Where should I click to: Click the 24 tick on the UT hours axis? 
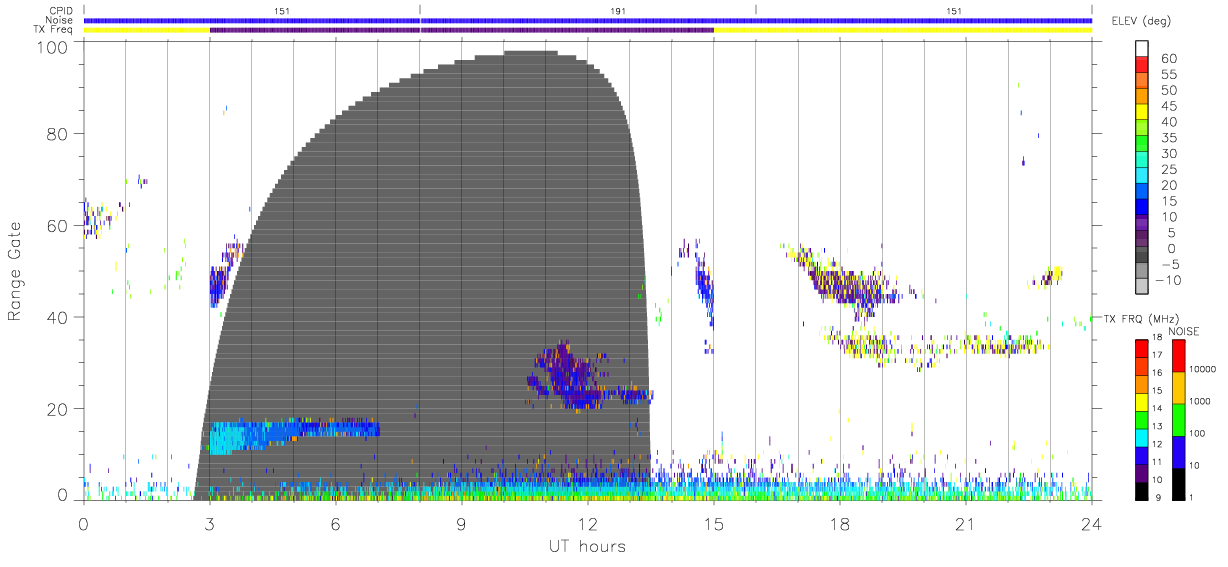click(1092, 525)
